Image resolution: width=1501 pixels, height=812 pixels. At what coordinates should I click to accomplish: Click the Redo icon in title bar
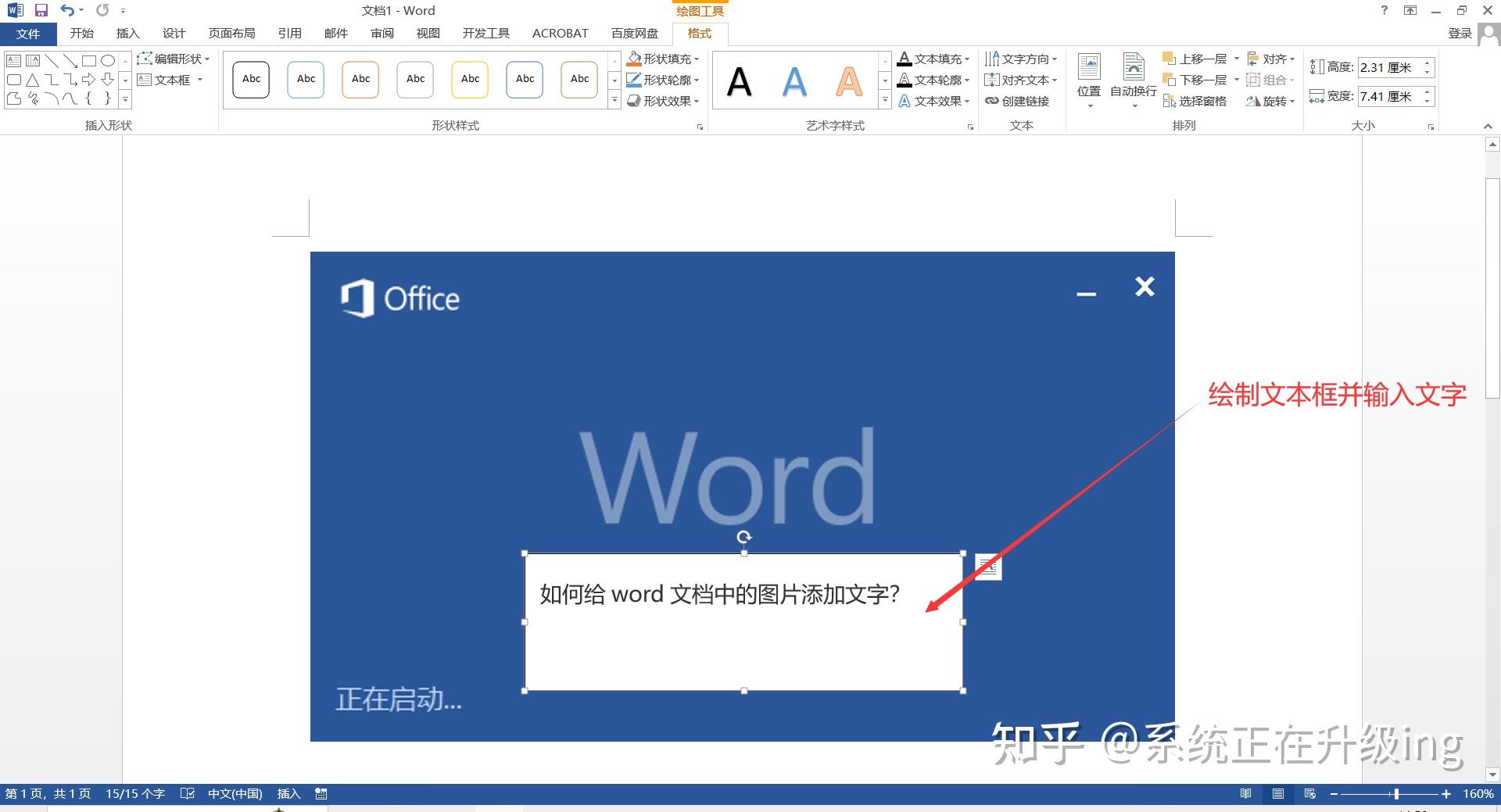point(102,10)
